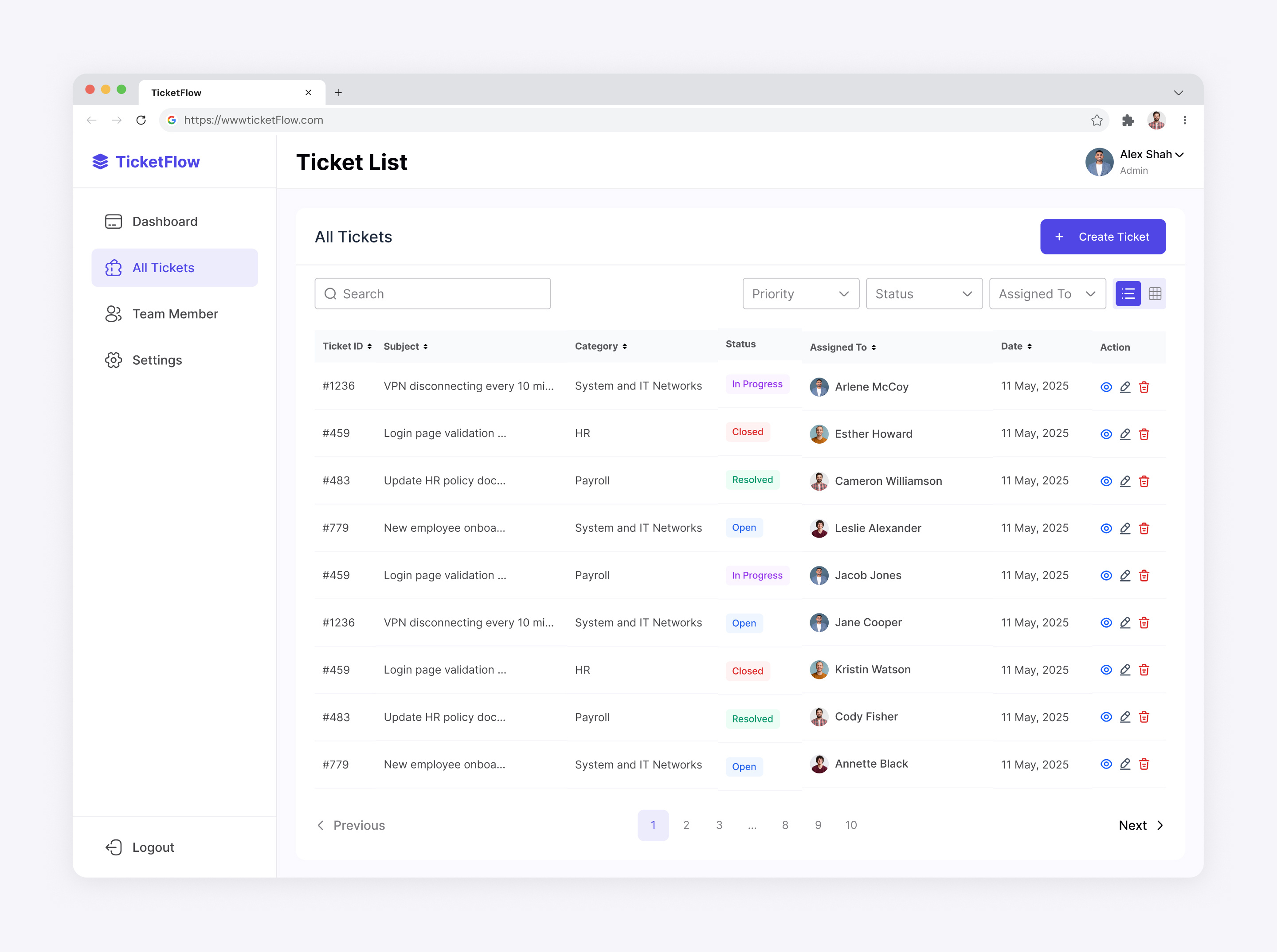Edit the ticket assigned to Jane Cooper
The image size is (1277, 952).
(x=1125, y=623)
